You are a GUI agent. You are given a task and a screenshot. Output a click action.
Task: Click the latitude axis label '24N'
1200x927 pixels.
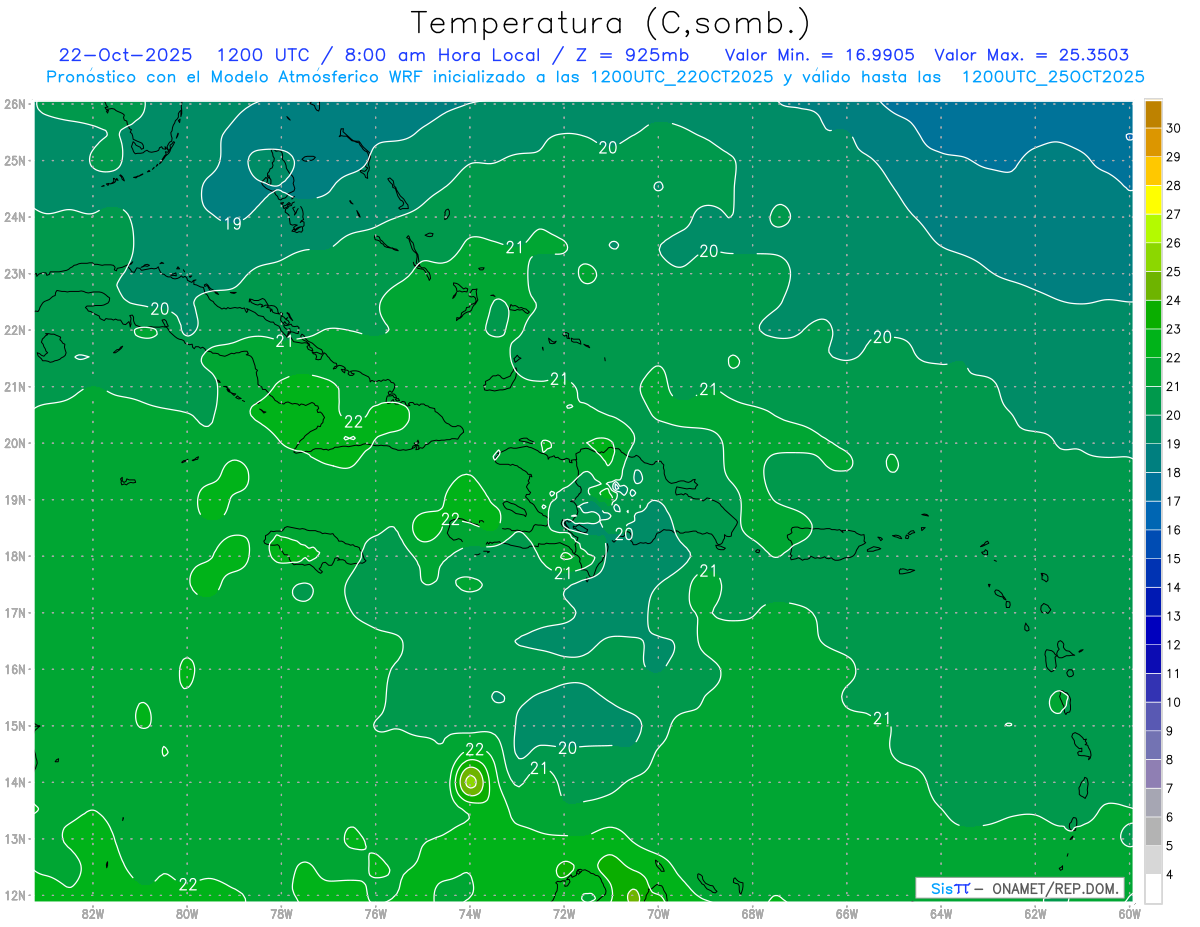15,216
